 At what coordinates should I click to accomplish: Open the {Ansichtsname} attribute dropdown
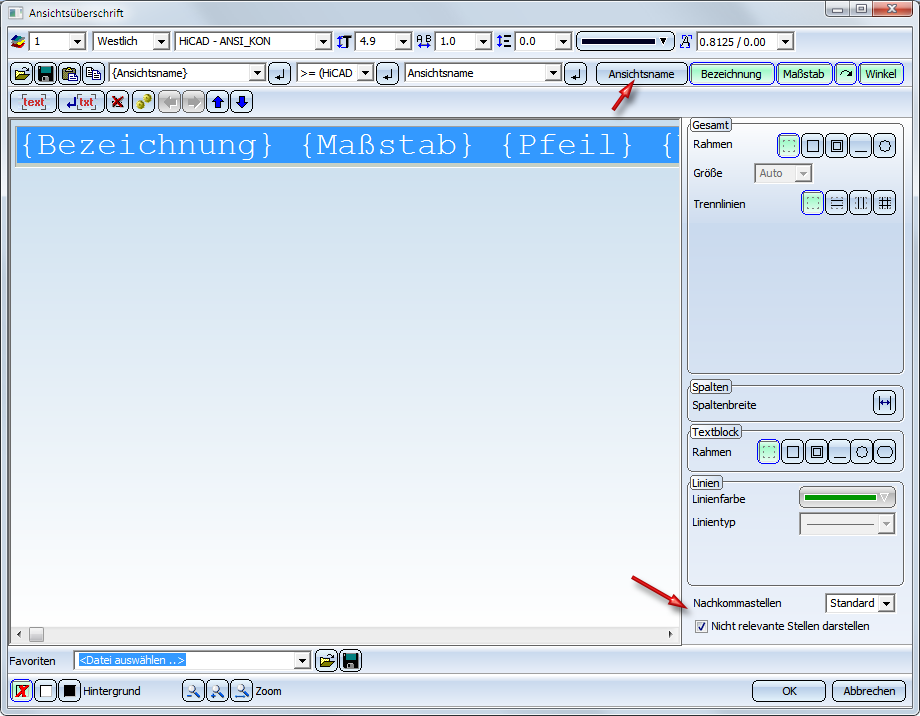[x=257, y=73]
